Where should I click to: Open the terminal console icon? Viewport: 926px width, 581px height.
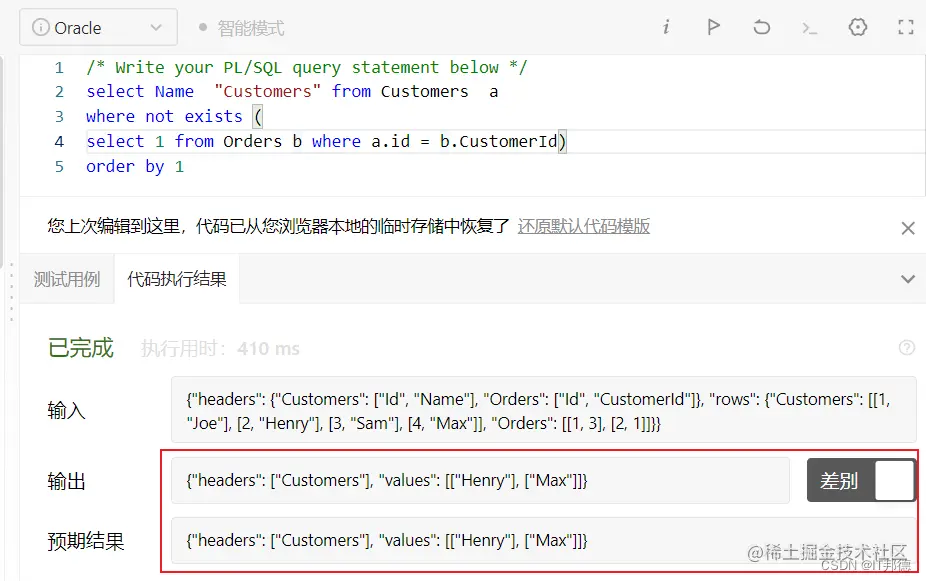(x=809, y=28)
